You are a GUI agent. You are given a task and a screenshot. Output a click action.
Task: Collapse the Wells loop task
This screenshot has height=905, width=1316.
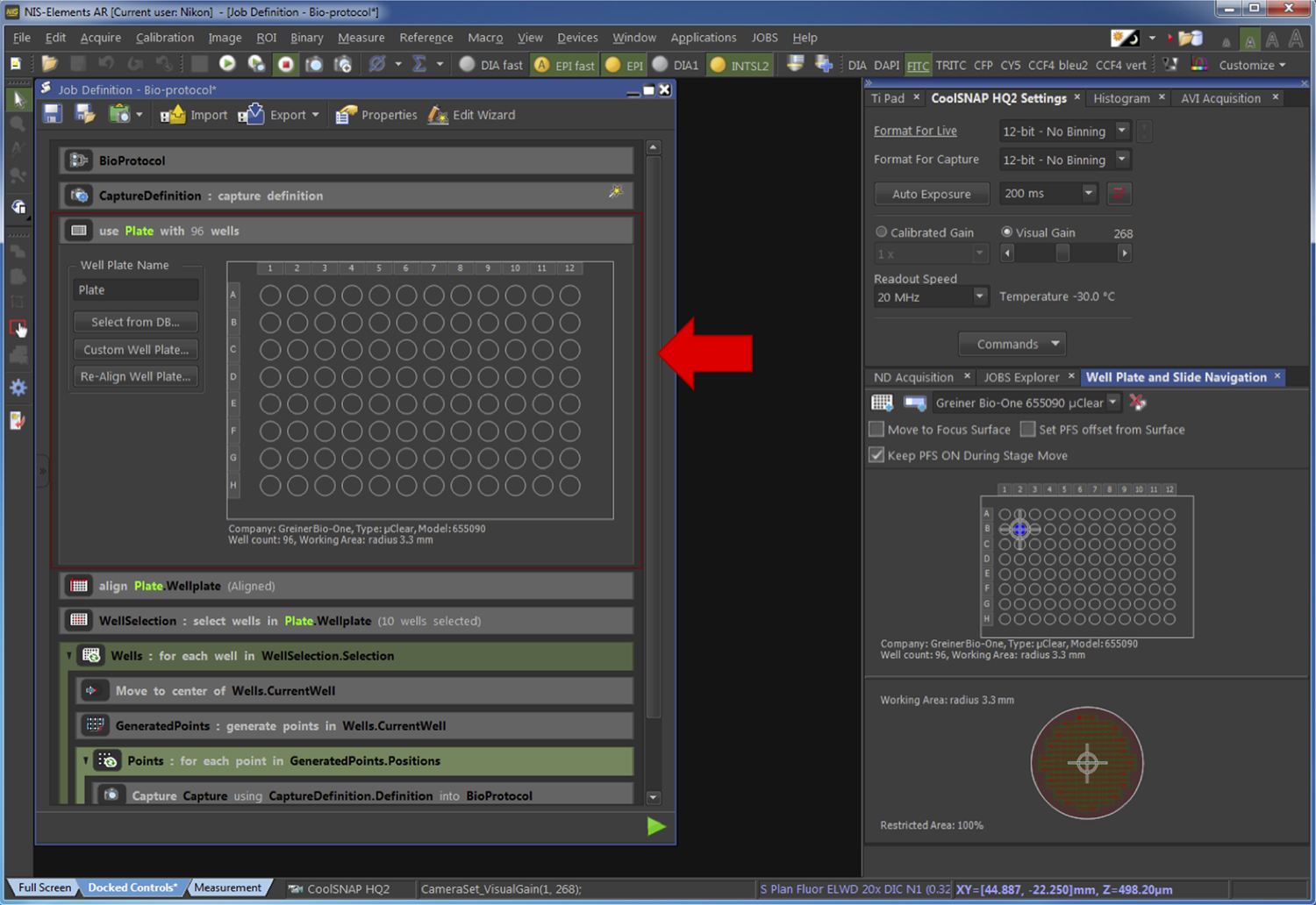click(70, 655)
